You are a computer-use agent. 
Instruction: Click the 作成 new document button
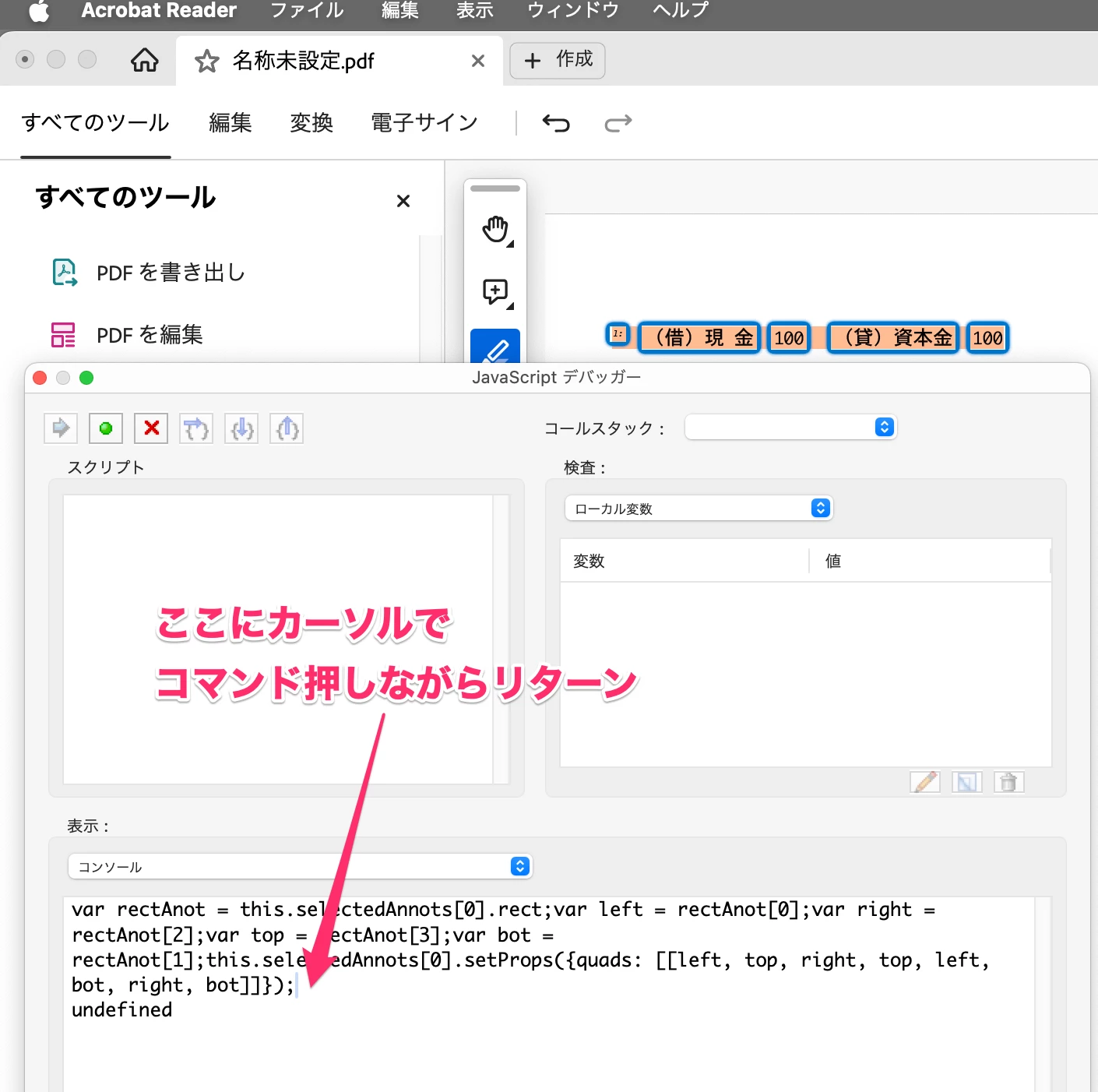tap(558, 60)
